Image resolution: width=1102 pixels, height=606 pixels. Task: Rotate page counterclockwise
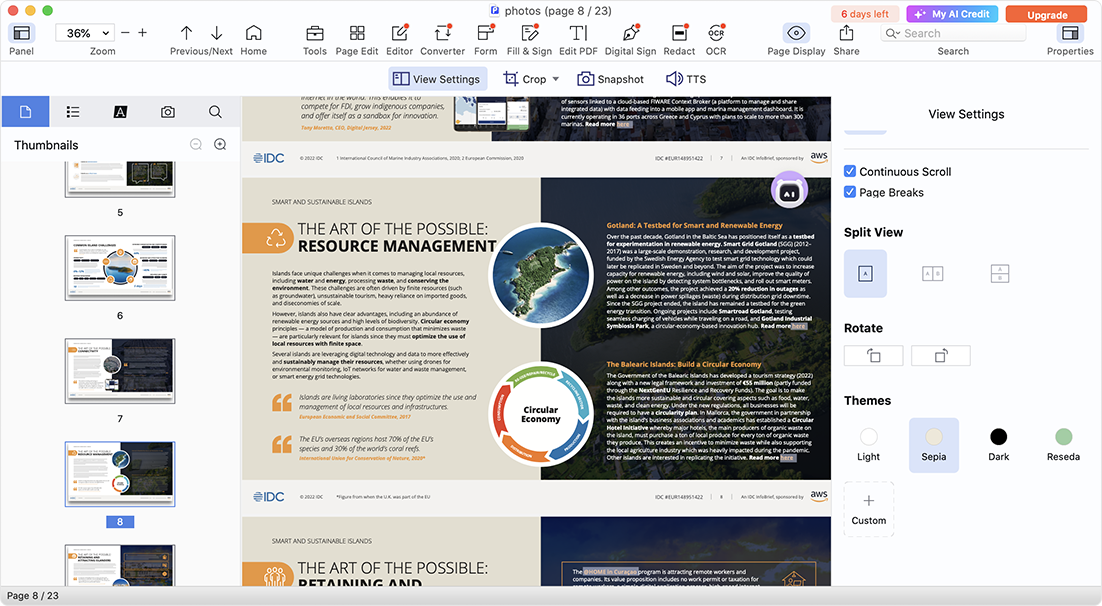(x=874, y=356)
